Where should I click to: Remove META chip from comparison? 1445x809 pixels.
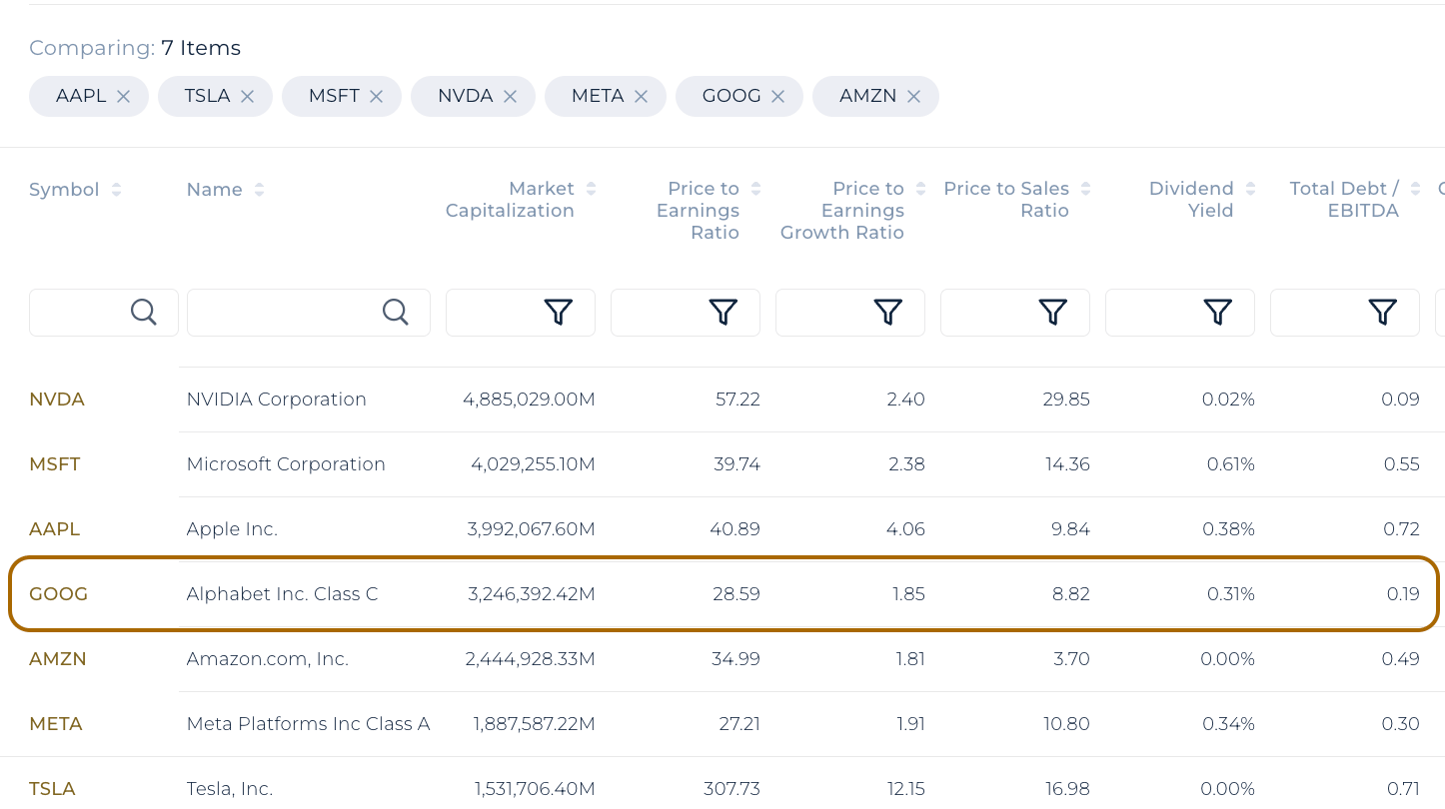[x=641, y=97]
